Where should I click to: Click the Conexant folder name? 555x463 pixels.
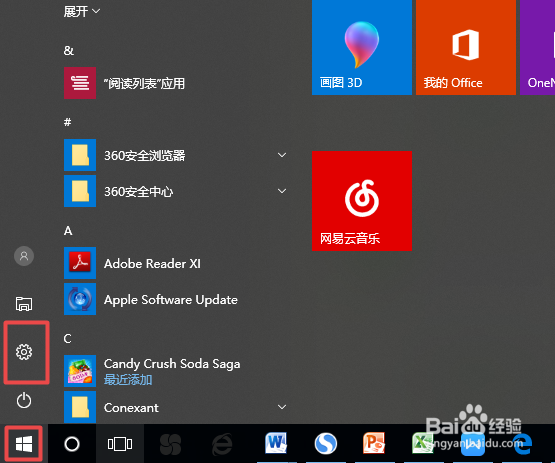pyautogui.click(x=131, y=408)
